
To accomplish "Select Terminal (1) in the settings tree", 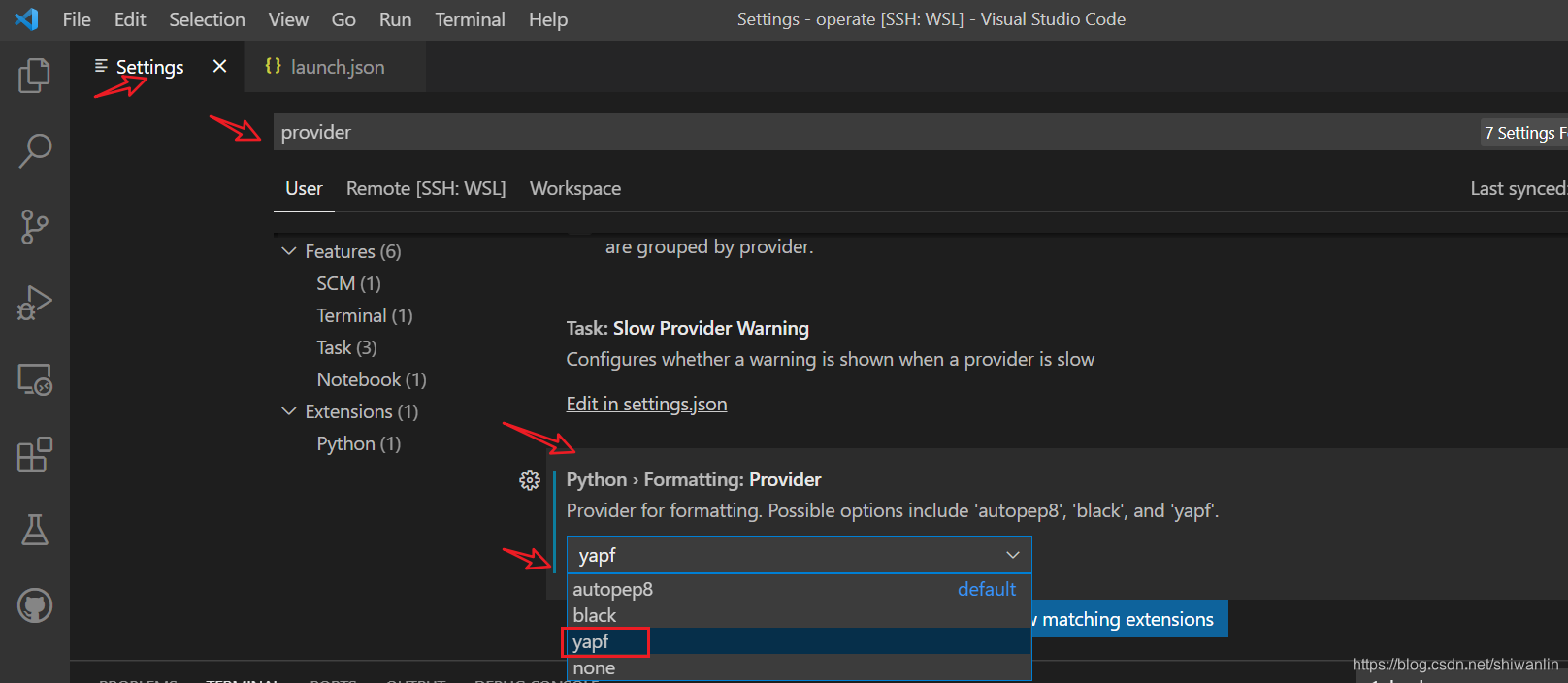I will [365, 315].
